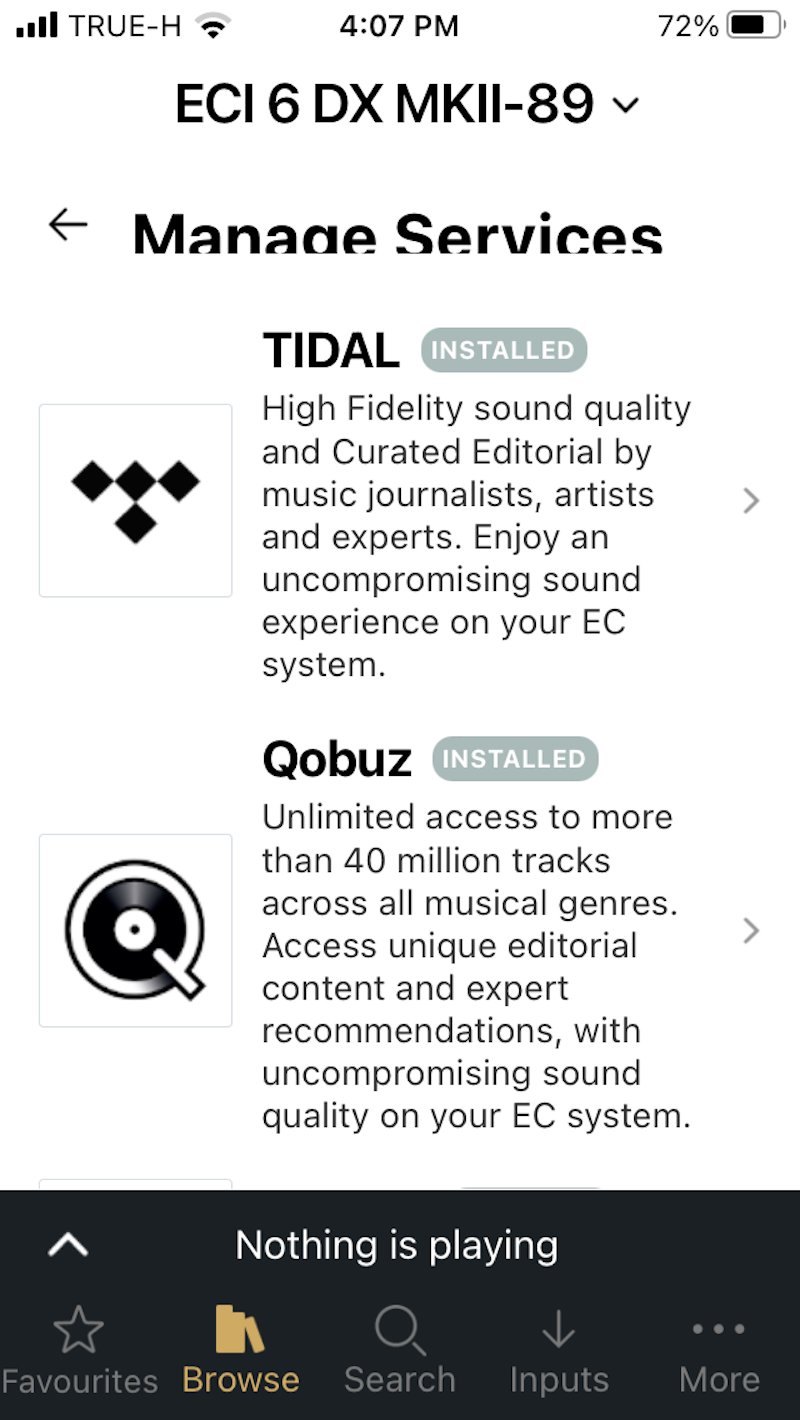Open Qobuz settings via its right chevron

(x=752, y=931)
